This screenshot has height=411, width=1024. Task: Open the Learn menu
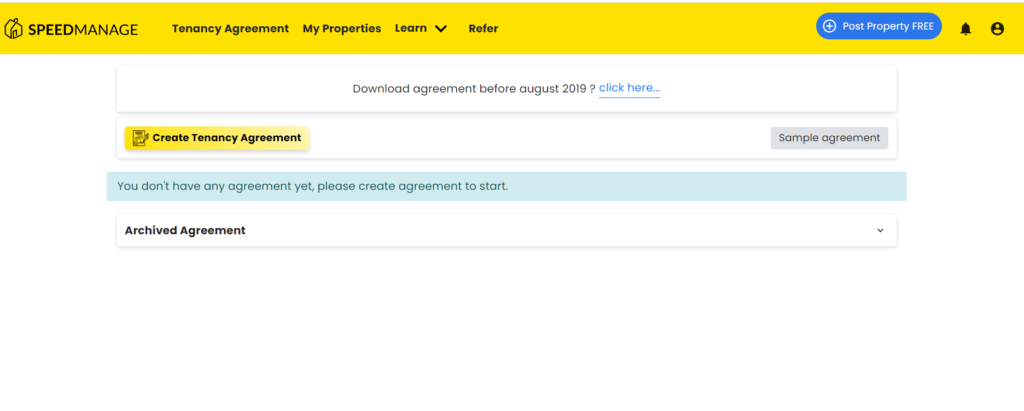[411, 28]
